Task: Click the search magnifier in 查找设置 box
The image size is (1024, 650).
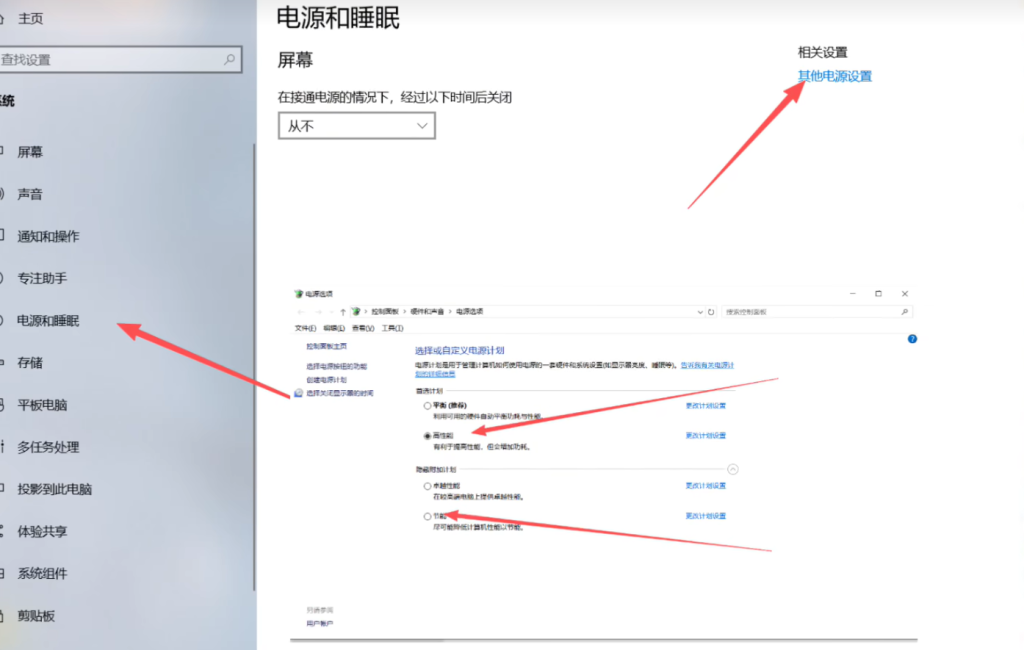Action: [x=229, y=60]
